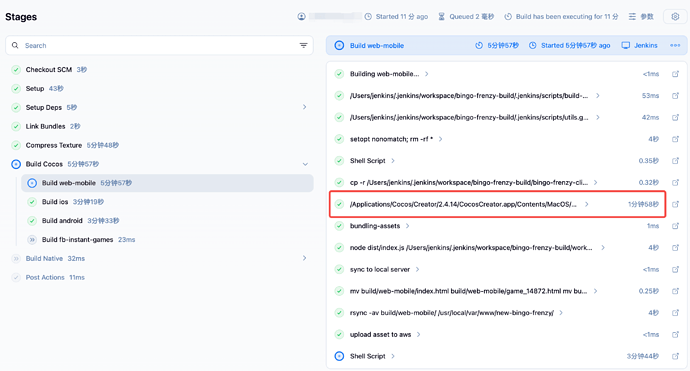The height and width of the screenshot is (371, 690).
Task: Collapse the Build Cocos stage
Action: 305,164
